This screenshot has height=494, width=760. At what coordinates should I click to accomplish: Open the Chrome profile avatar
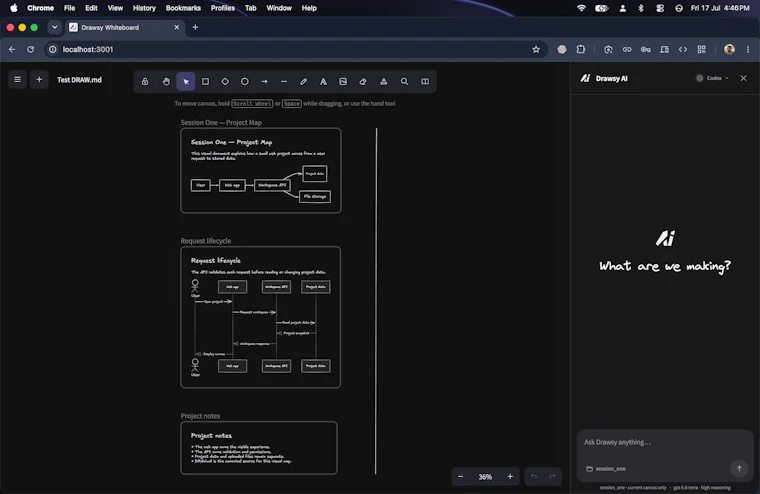point(729,49)
